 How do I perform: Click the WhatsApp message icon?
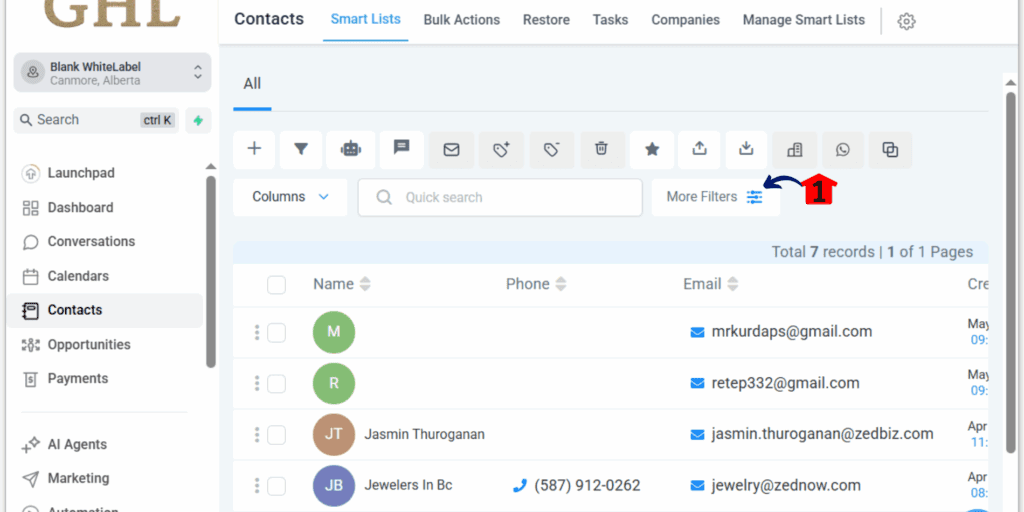coord(843,150)
